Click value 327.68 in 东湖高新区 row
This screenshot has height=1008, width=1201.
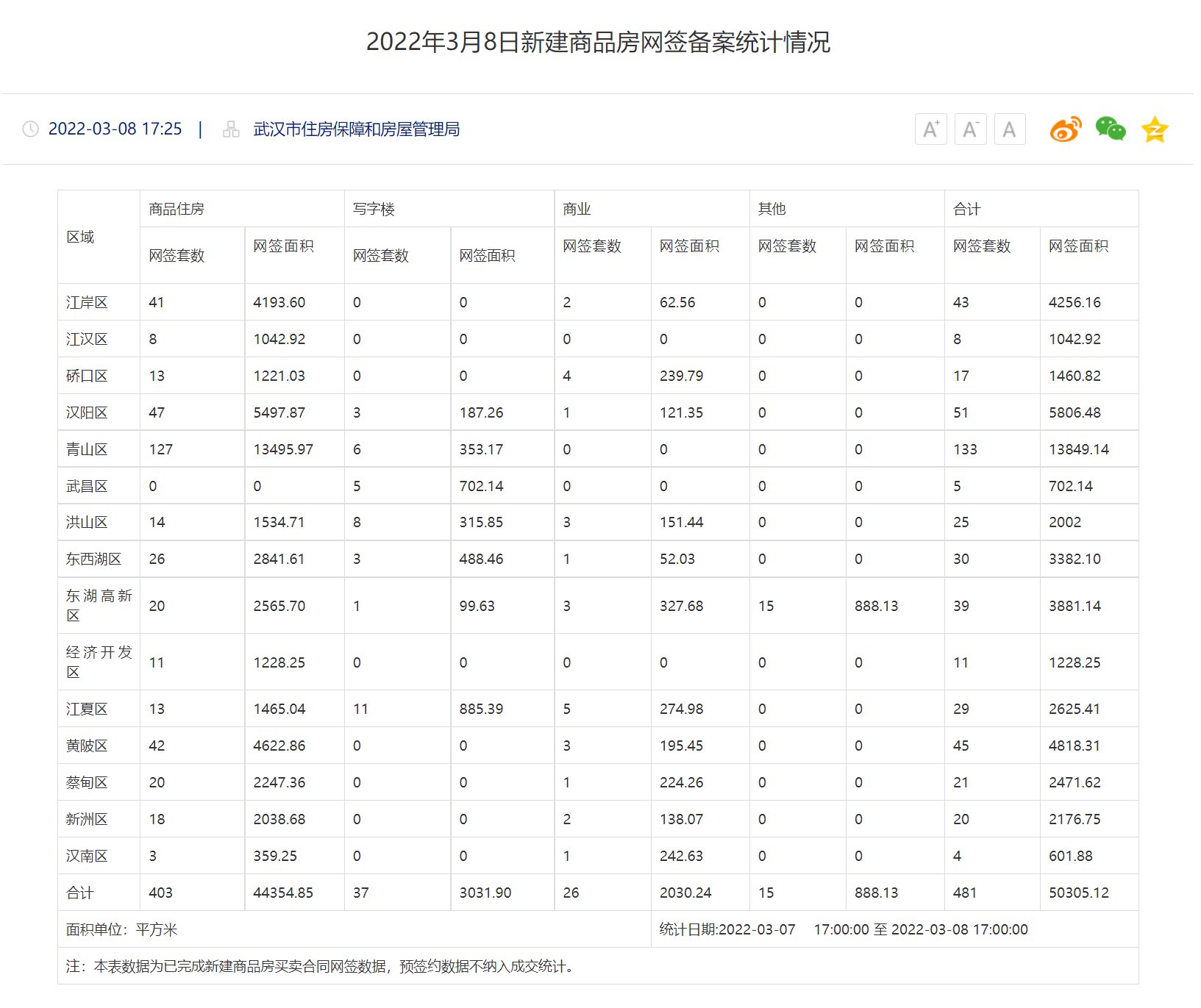tap(682, 606)
